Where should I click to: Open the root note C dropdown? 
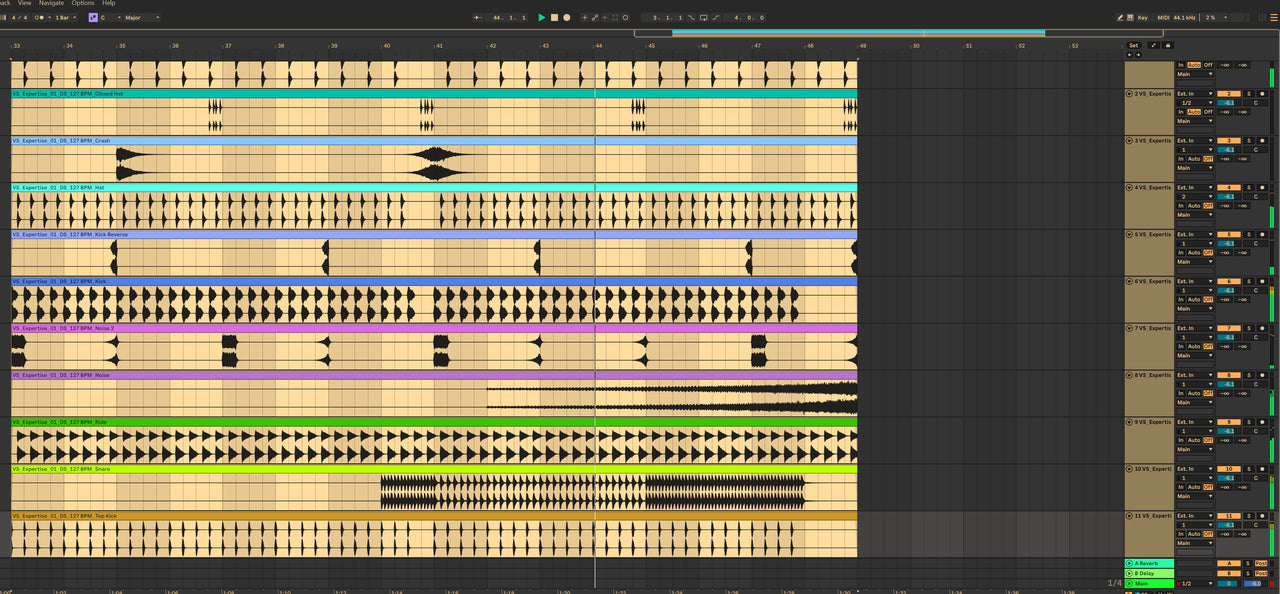[x=110, y=17]
